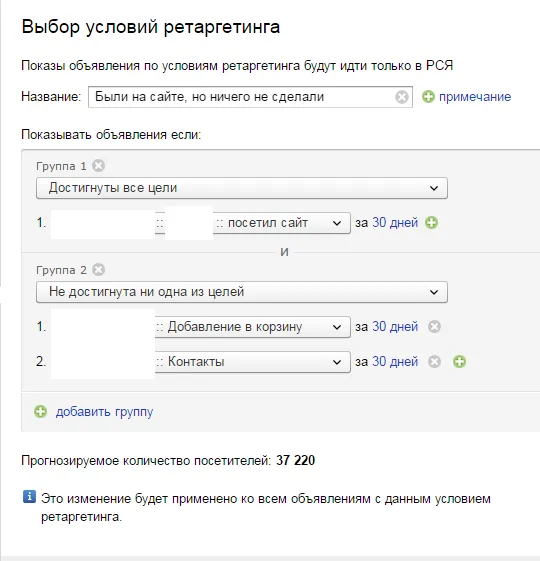Remove Группа 2 with its cross icon

98,269
